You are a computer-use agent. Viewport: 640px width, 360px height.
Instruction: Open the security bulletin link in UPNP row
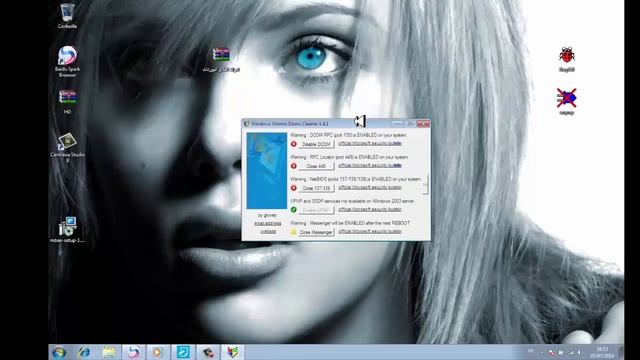(x=370, y=210)
